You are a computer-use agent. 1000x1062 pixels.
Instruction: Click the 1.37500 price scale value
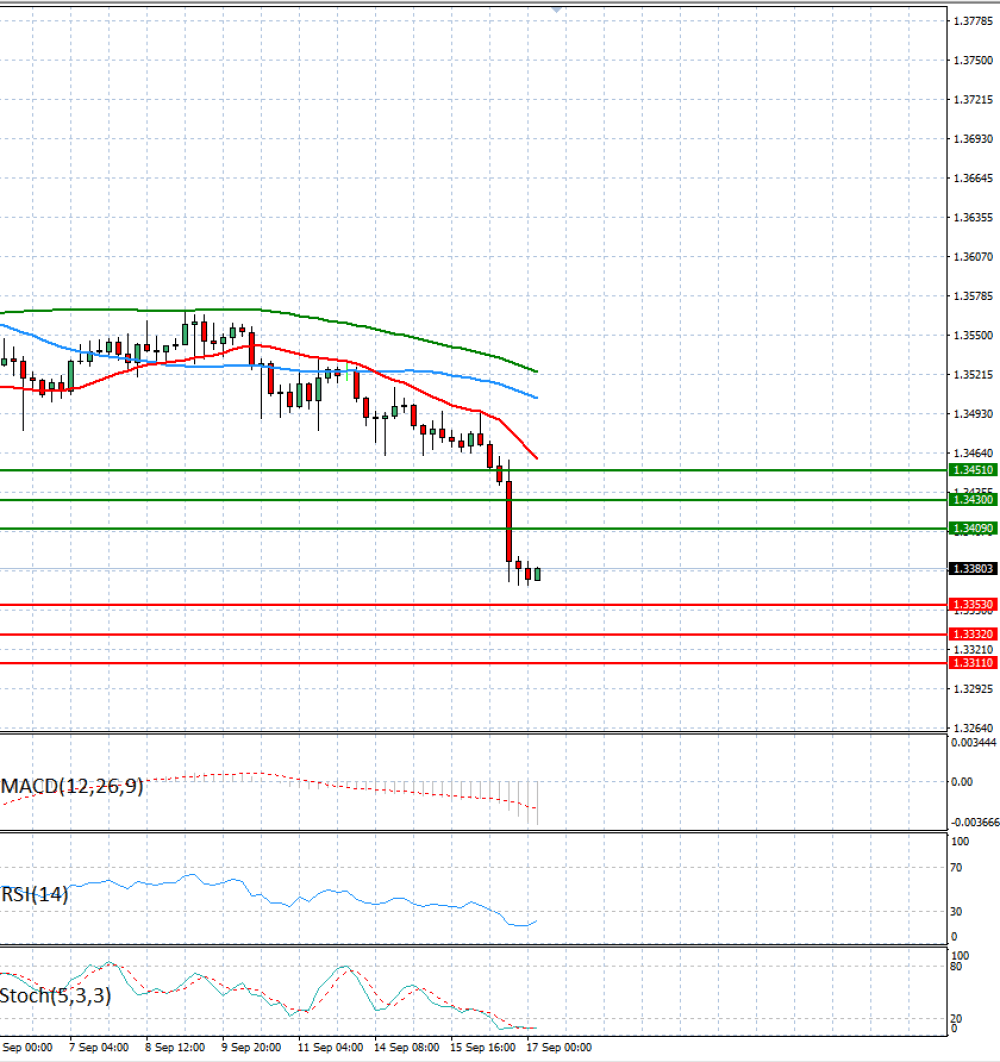(x=973, y=60)
